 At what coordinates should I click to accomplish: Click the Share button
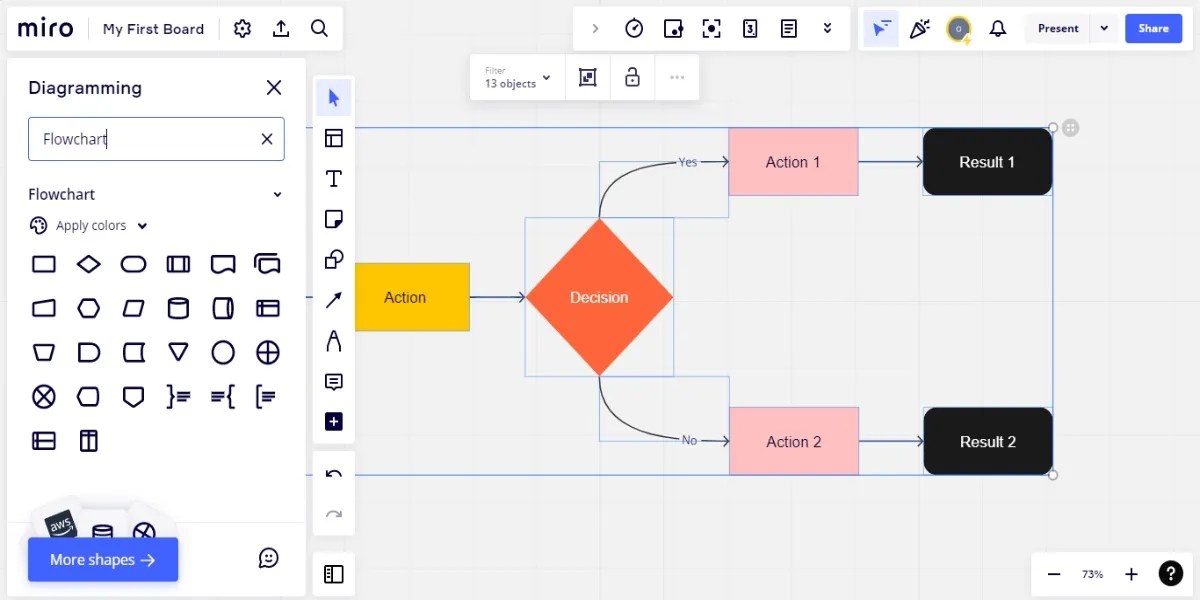pyautogui.click(x=1153, y=28)
